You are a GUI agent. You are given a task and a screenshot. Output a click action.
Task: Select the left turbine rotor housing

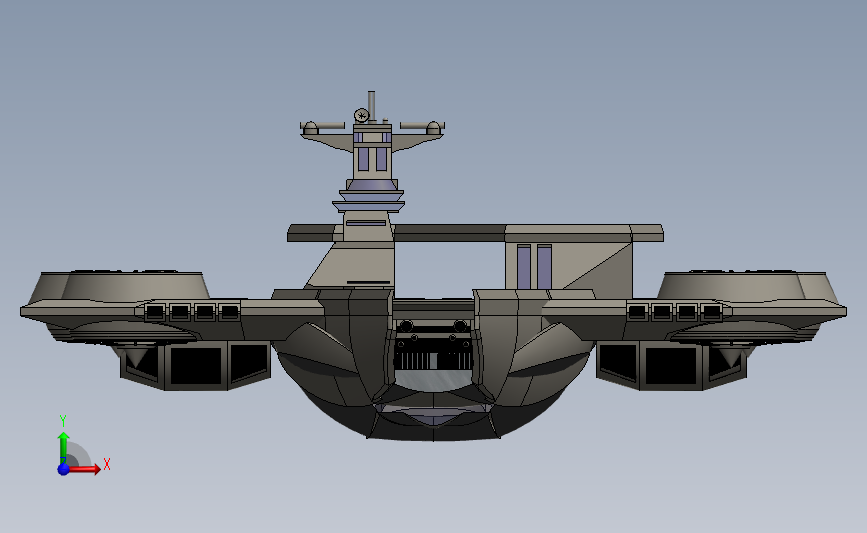coord(119,286)
